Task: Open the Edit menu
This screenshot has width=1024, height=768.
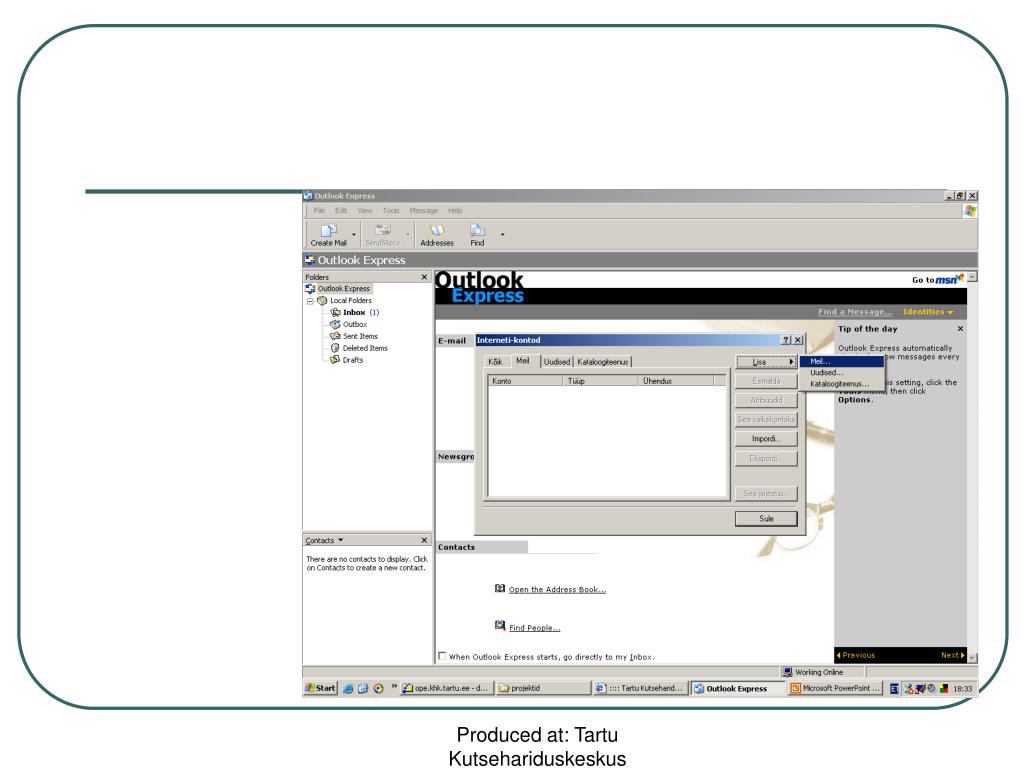Action: [341, 210]
